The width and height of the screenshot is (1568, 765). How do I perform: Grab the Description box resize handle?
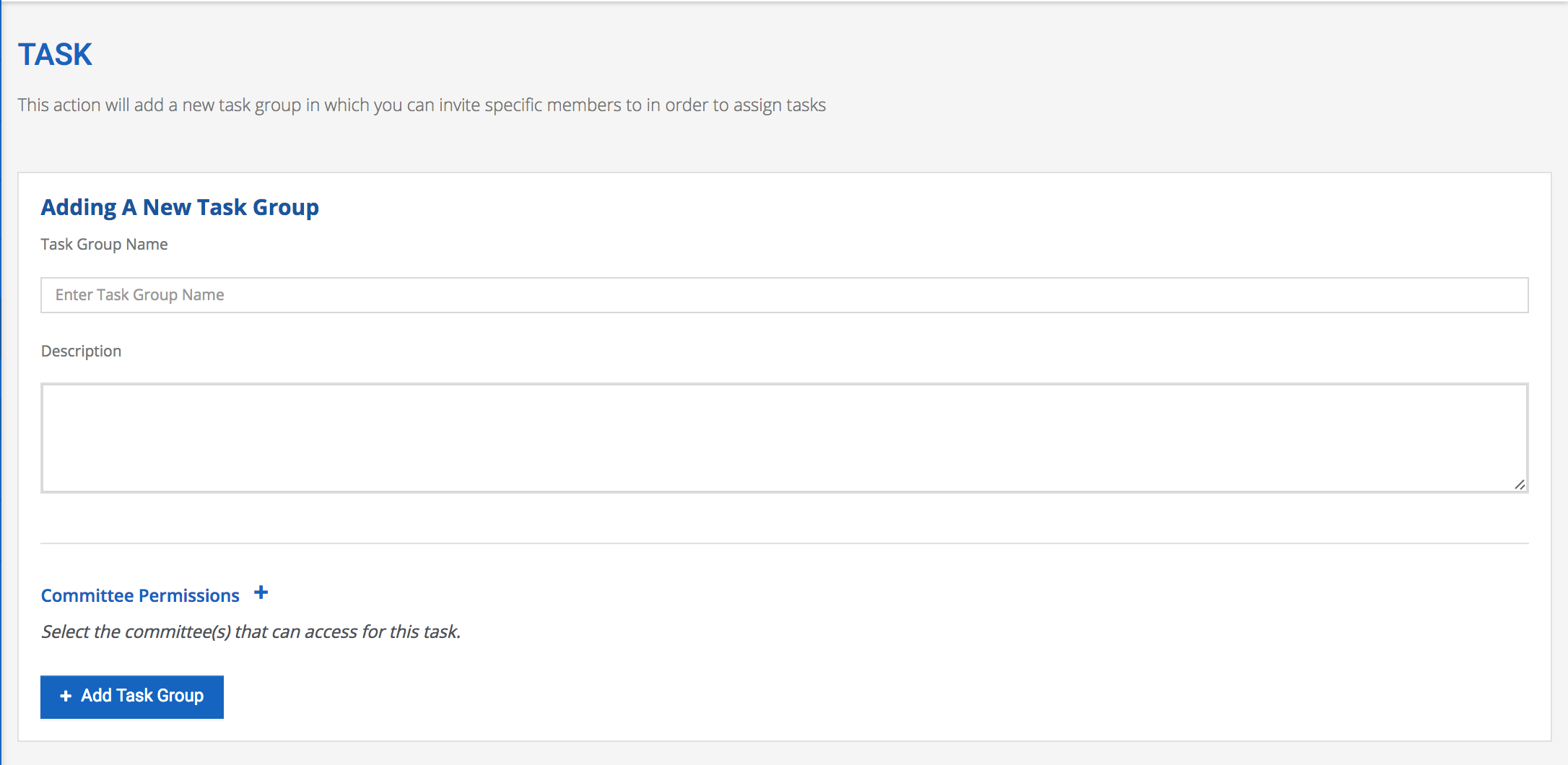coord(1520,485)
